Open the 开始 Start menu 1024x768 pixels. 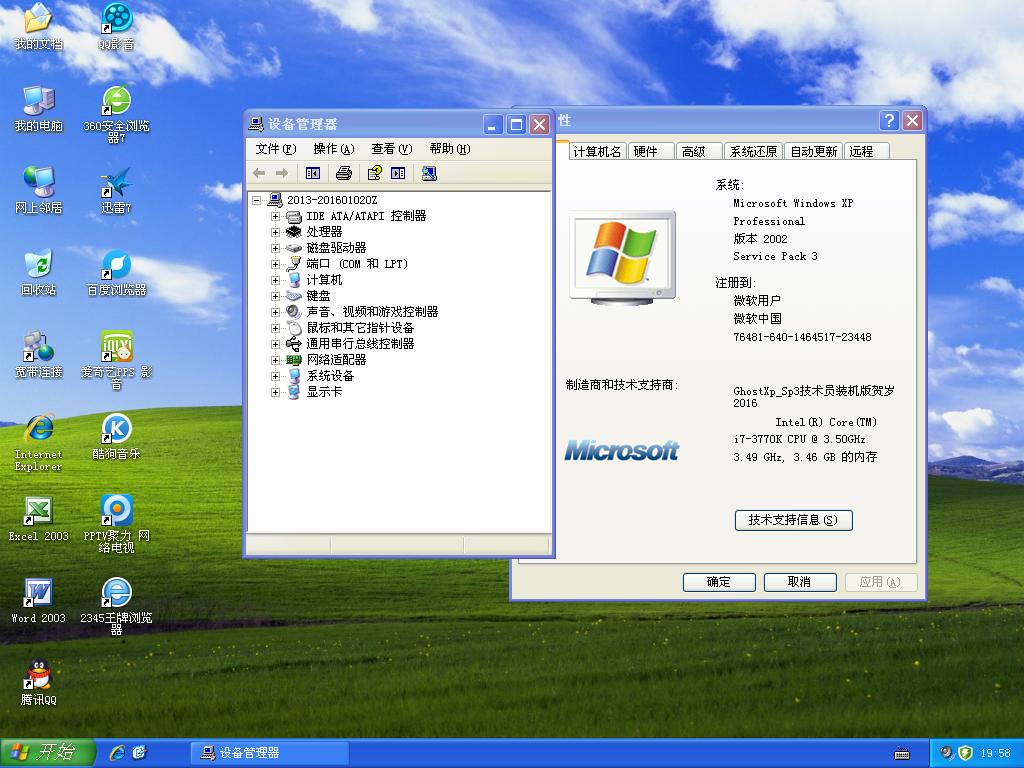[x=48, y=752]
